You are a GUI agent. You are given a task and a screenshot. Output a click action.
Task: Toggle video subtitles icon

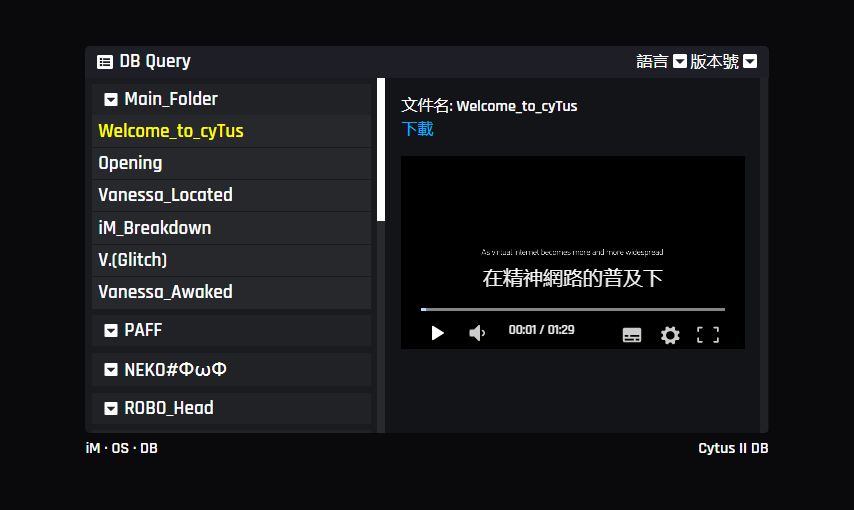tap(632, 335)
